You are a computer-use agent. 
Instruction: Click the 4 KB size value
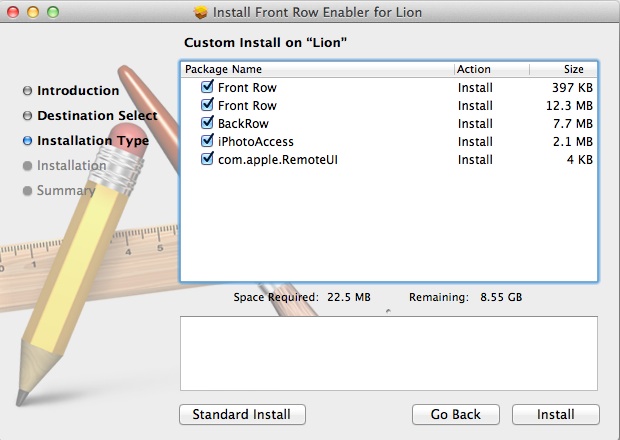(580, 160)
